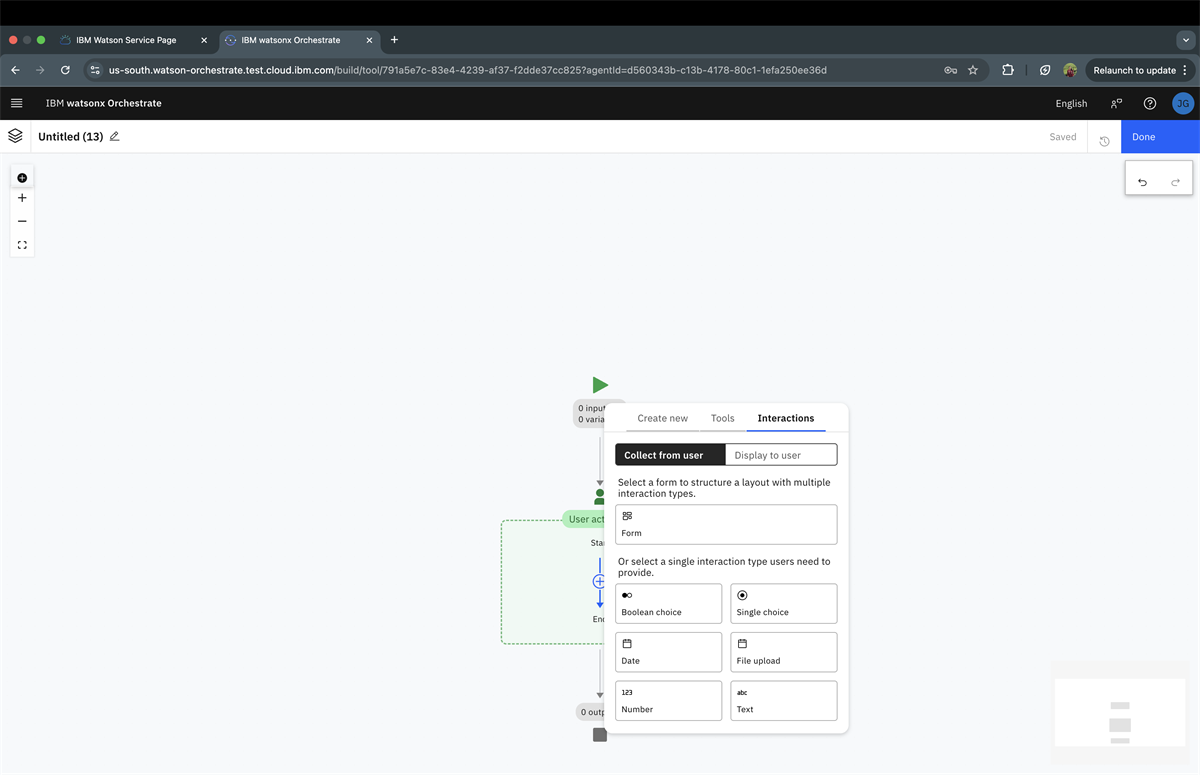Change language from English
The height and width of the screenshot is (775, 1200).
[x=1071, y=103]
